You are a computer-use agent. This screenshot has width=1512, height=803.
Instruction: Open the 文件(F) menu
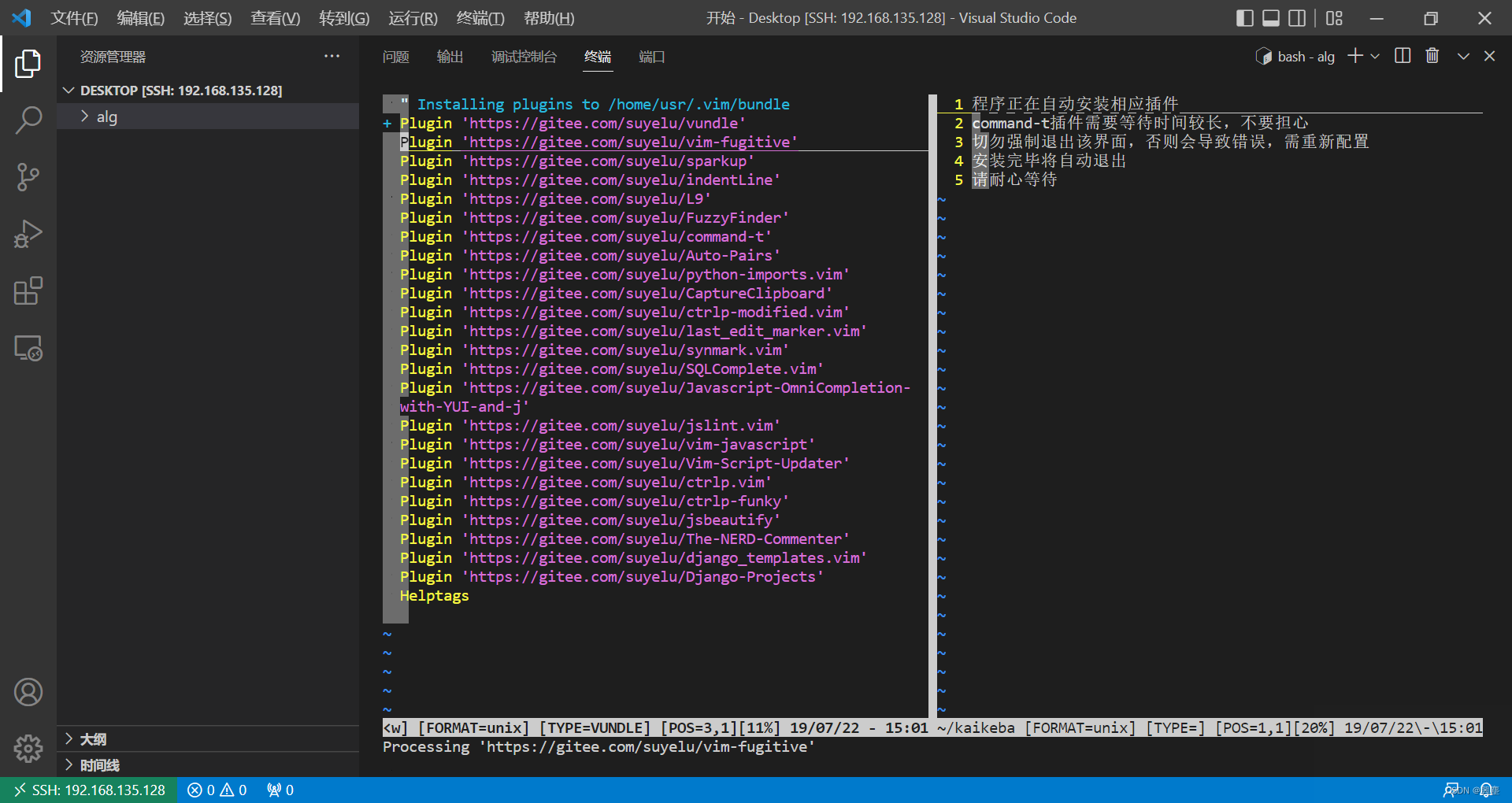tap(74, 18)
